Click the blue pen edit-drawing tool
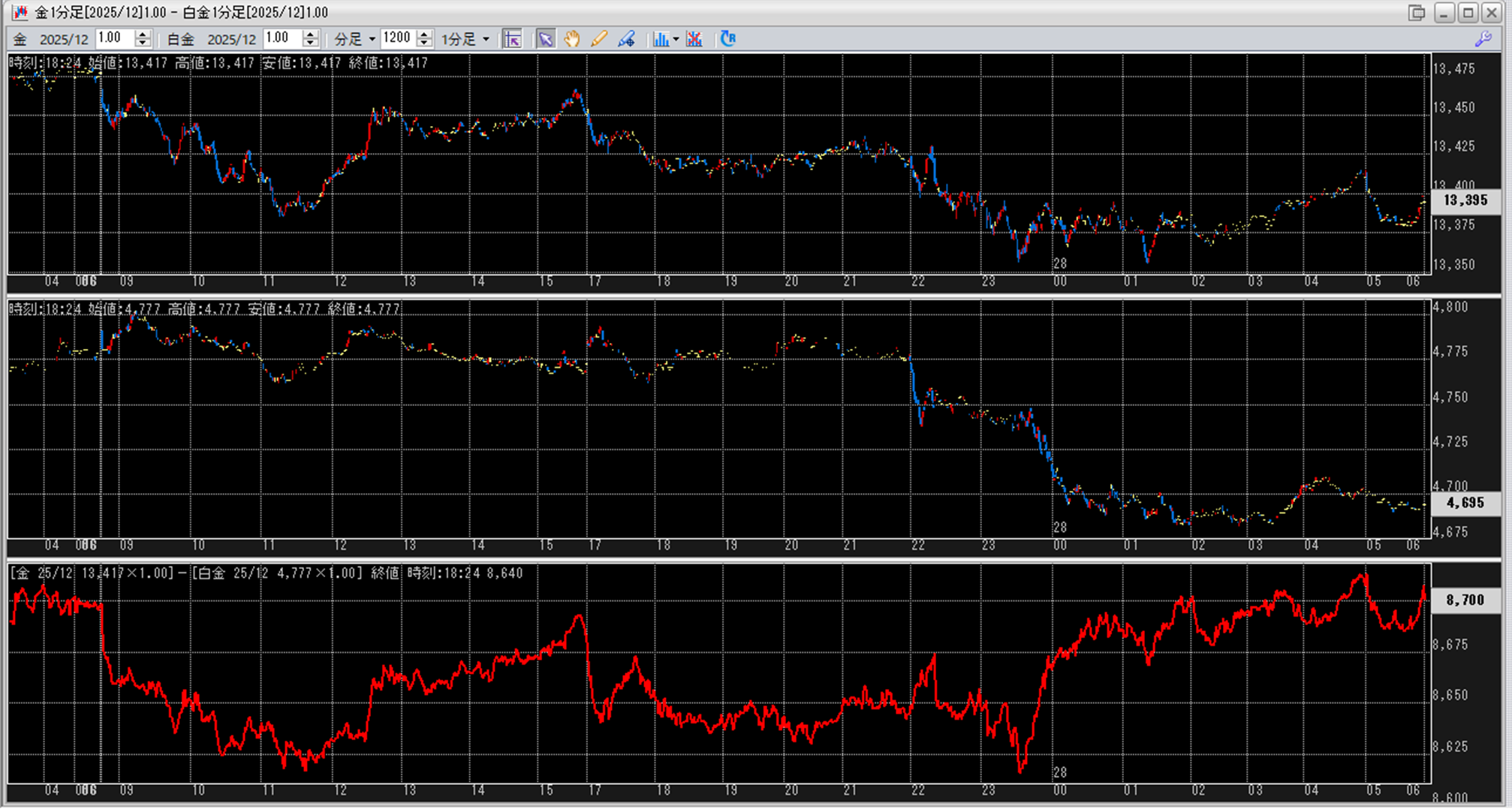Image resolution: width=1512 pixels, height=809 pixels. pos(626,39)
